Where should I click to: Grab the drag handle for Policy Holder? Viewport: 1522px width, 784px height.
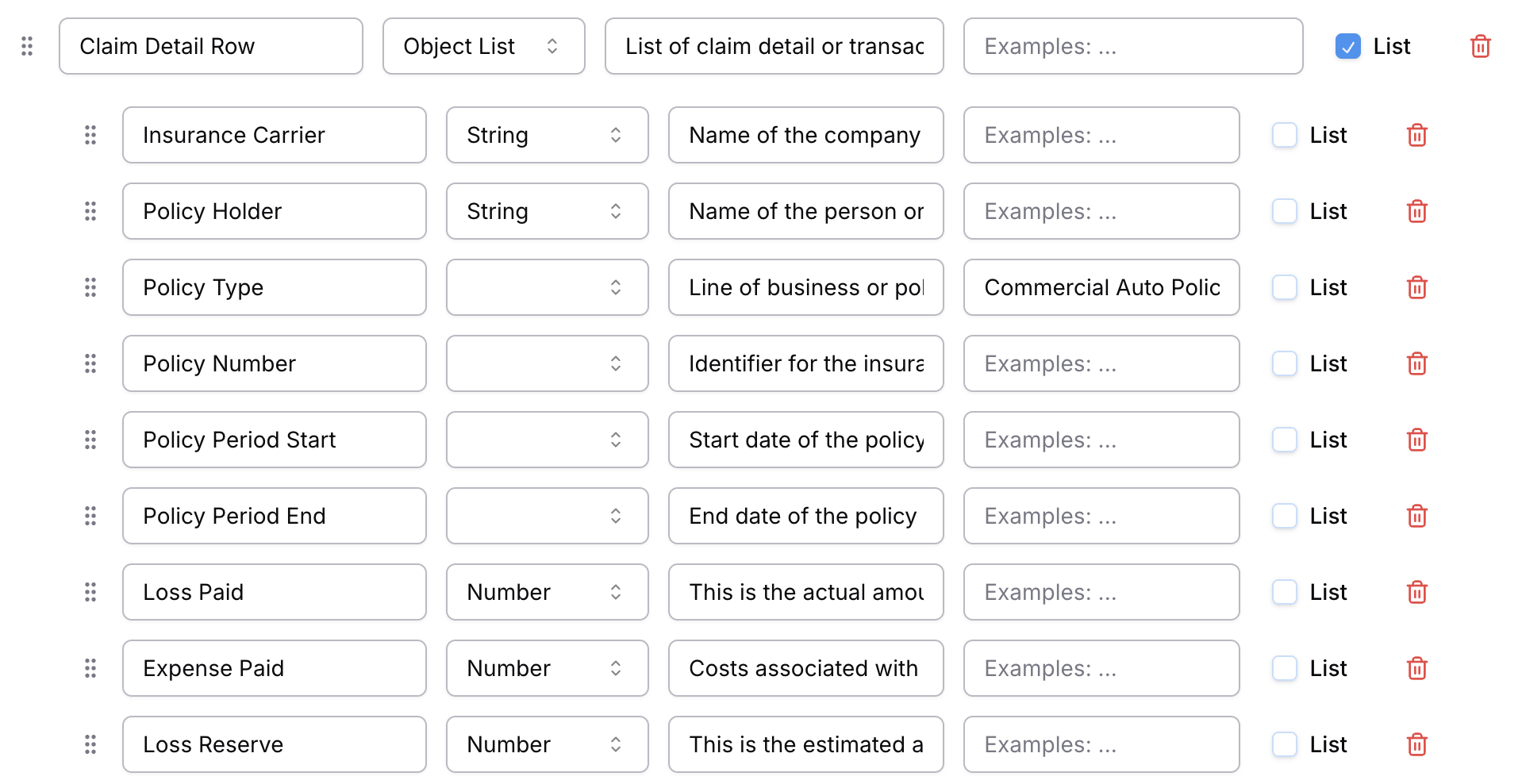coord(90,211)
